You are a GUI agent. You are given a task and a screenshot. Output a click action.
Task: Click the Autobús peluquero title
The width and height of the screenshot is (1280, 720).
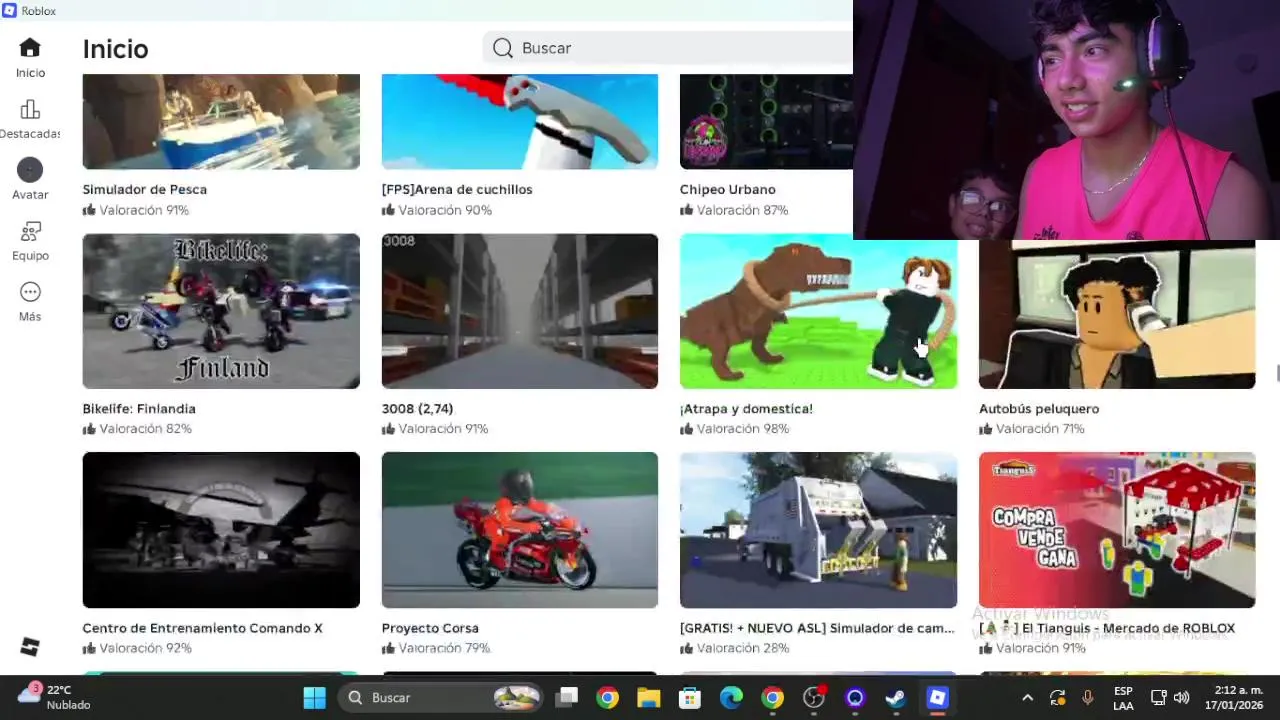point(1039,408)
